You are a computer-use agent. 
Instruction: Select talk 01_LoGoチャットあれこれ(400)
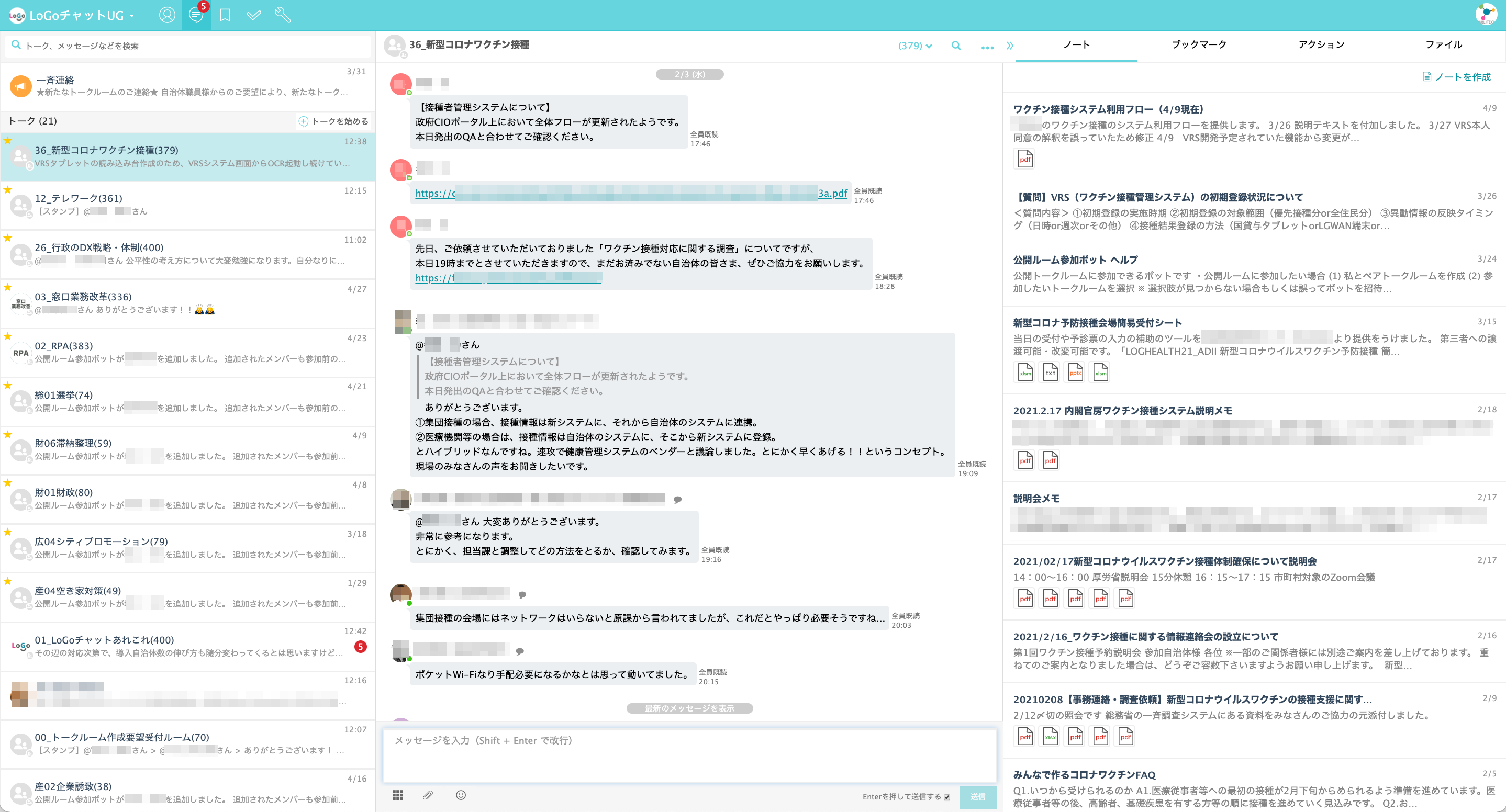[x=188, y=646]
